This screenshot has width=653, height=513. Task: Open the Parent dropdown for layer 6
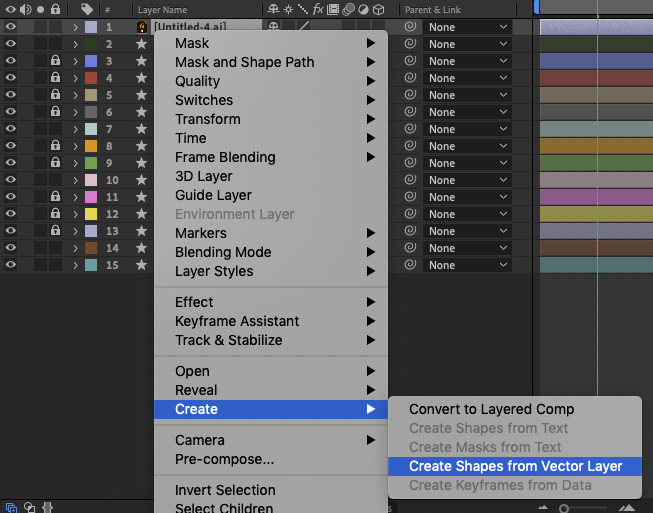click(x=469, y=112)
